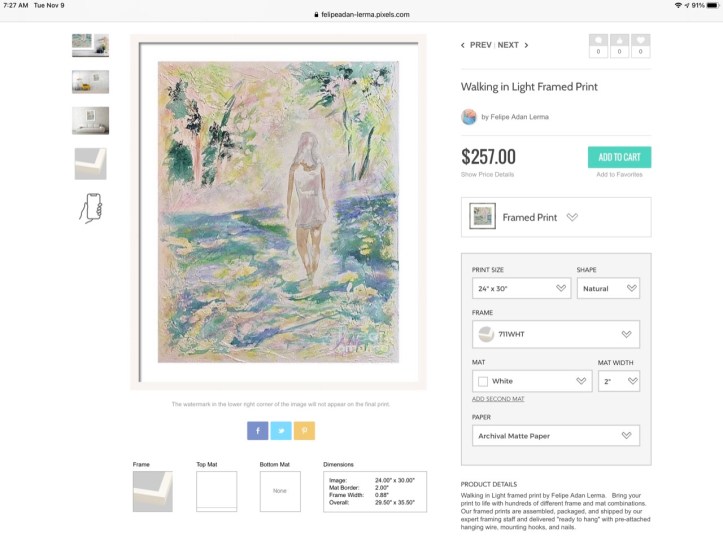Share the print on Facebook

click(258, 430)
